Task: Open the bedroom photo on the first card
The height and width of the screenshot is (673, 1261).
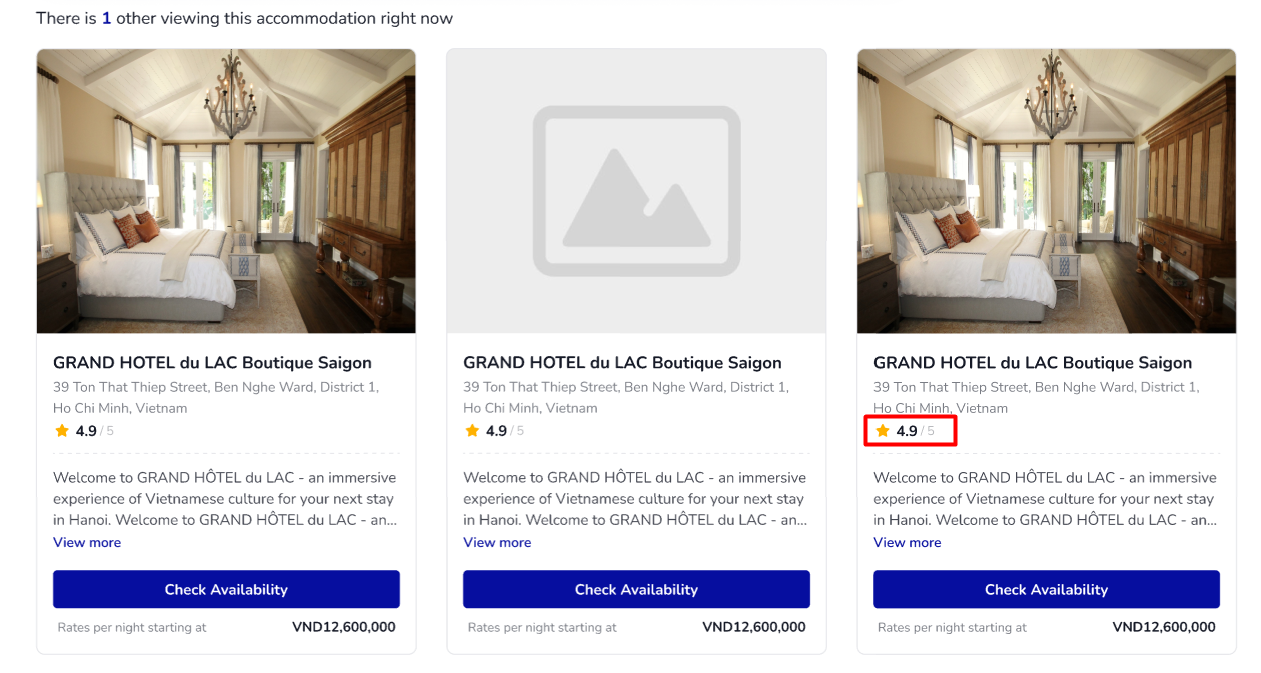Action: [x=226, y=191]
